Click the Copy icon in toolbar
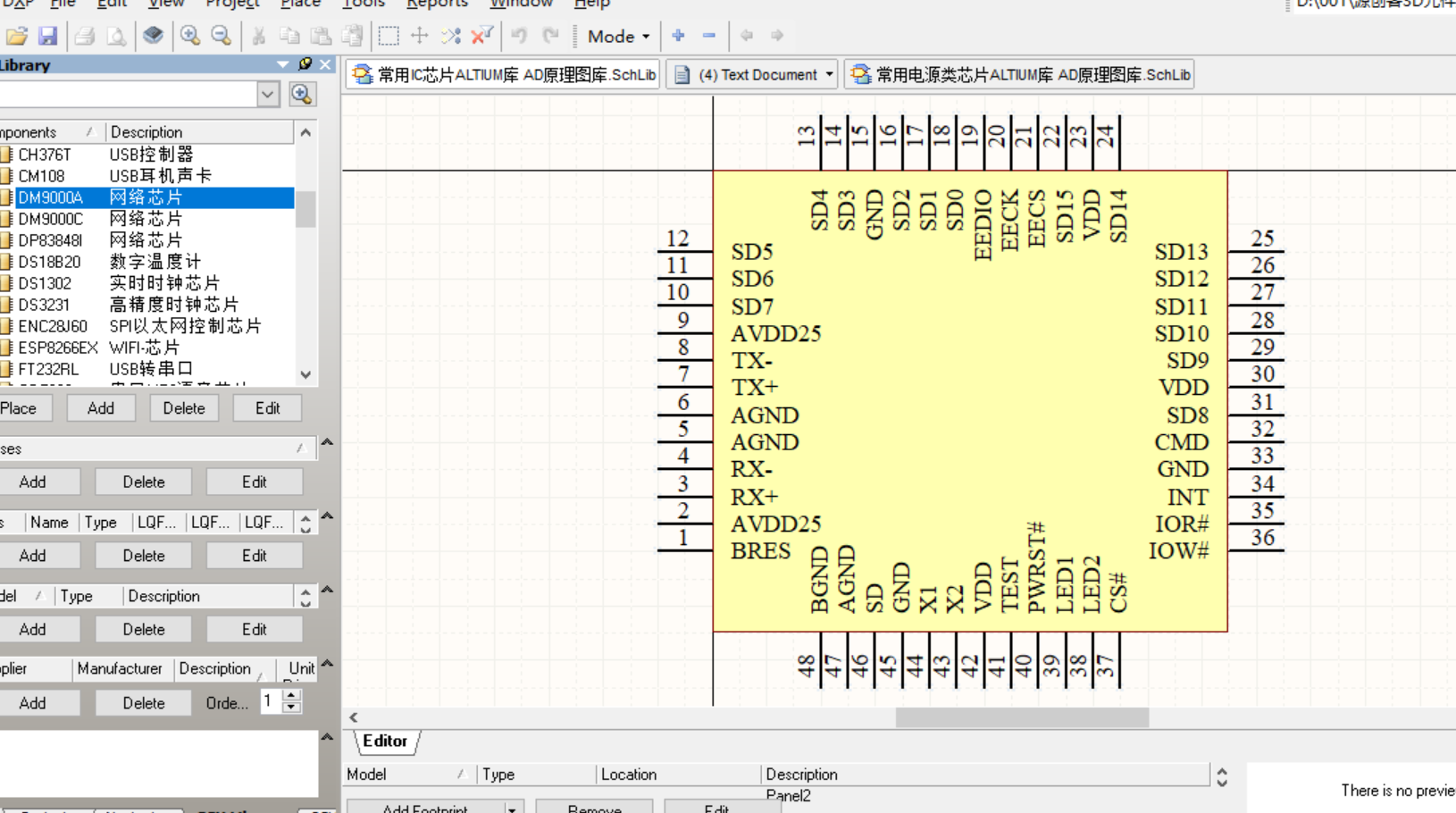This screenshot has width=1456, height=813. pos(289,36)
